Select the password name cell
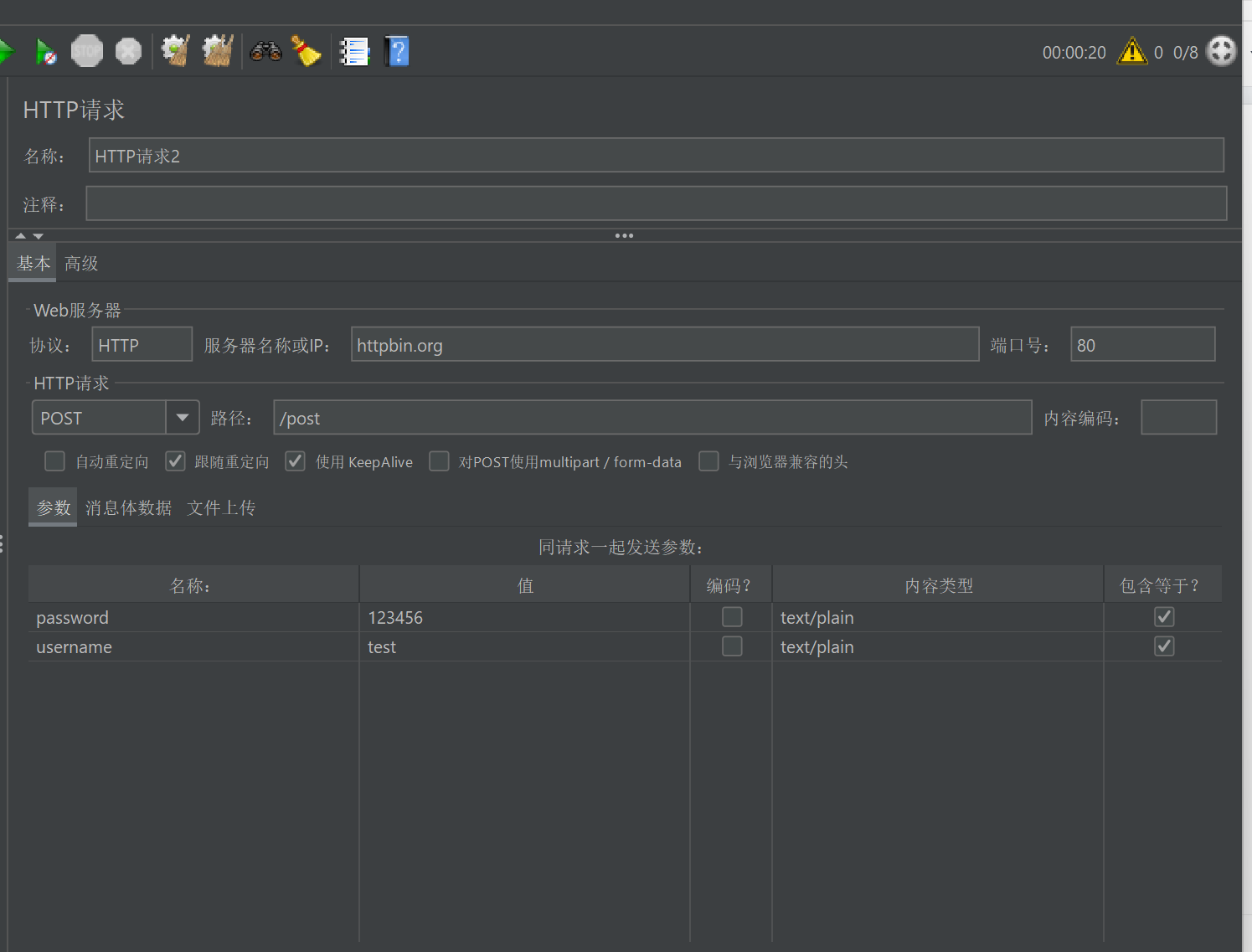 (193, 618)
